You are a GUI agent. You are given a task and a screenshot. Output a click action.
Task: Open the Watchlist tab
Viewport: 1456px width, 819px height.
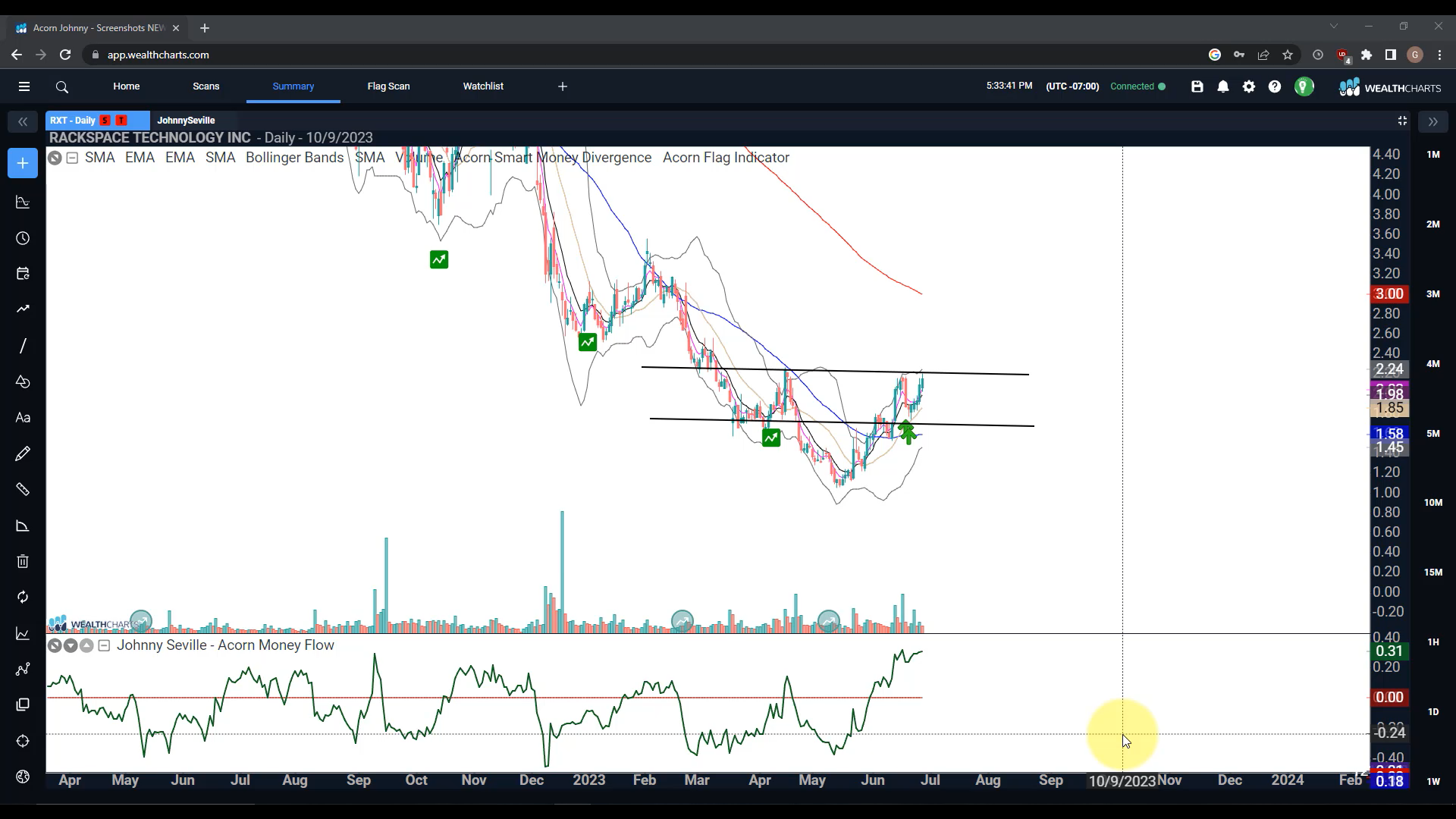pos(483,86)
